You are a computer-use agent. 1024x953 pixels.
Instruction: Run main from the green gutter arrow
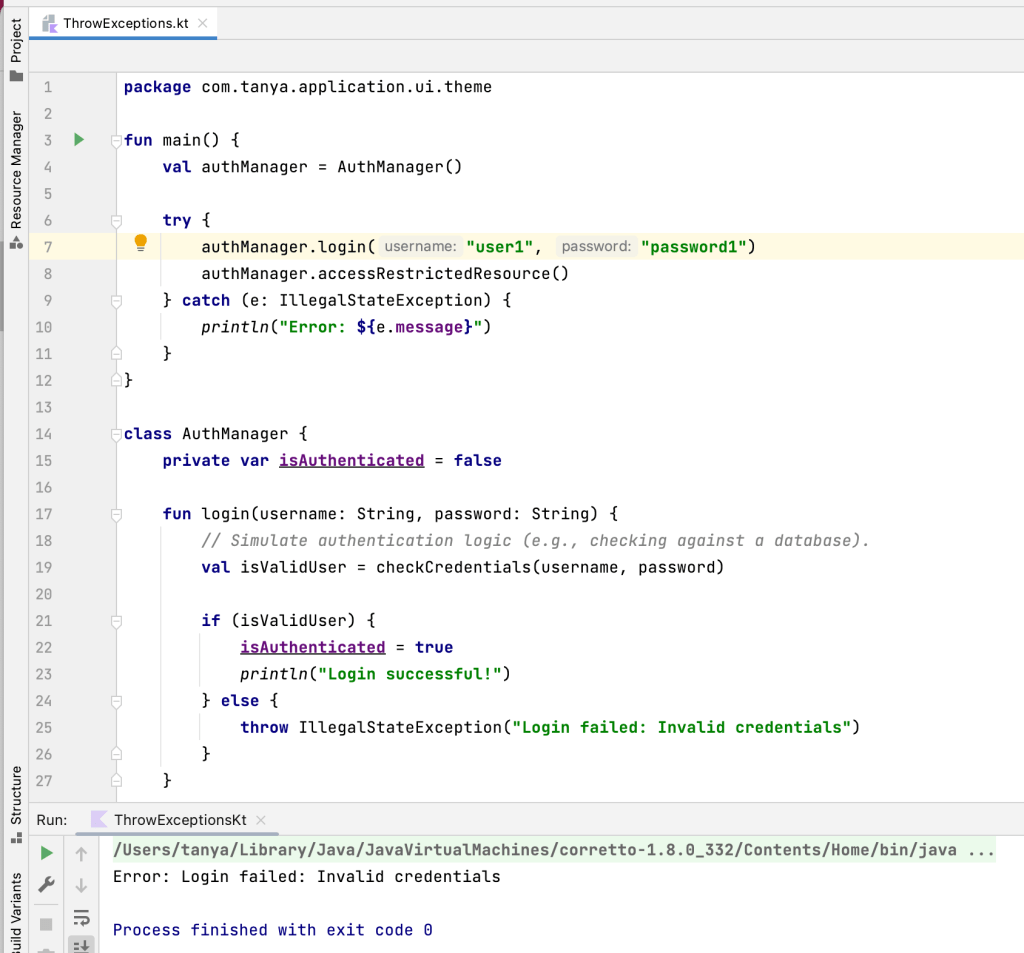(80, 140)
